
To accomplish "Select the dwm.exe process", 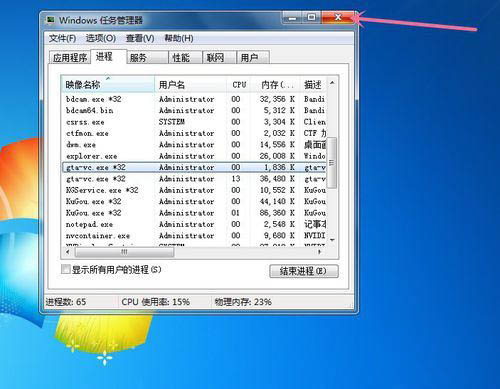I will point(194,145).
